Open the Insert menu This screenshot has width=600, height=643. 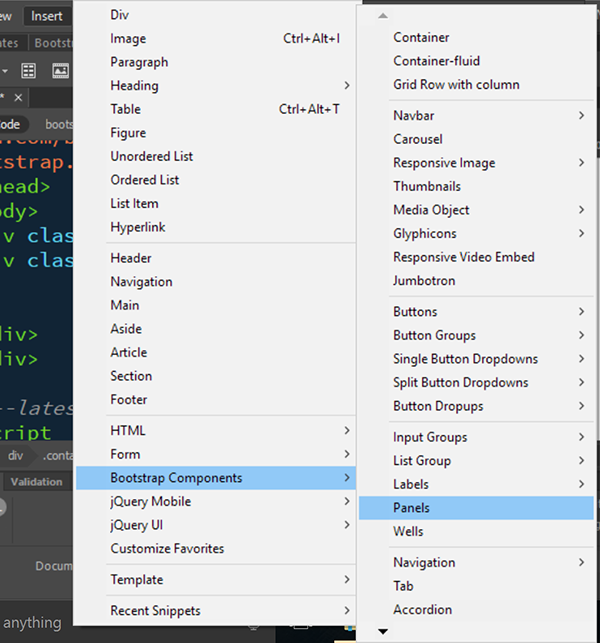47,16
